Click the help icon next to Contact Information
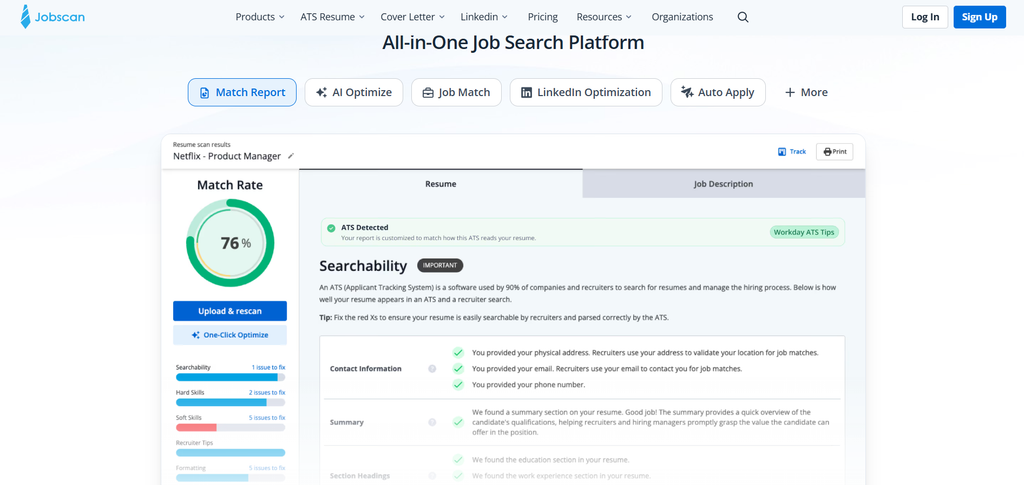 pyautogui.click(x=432, y=369)
